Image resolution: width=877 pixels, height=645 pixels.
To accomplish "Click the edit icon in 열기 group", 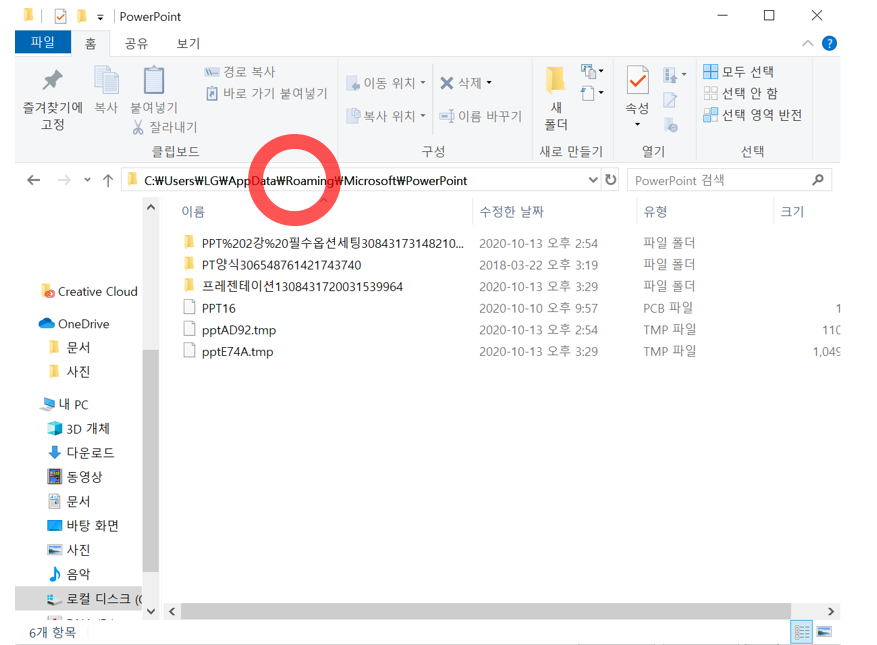I will coord(670,100).
